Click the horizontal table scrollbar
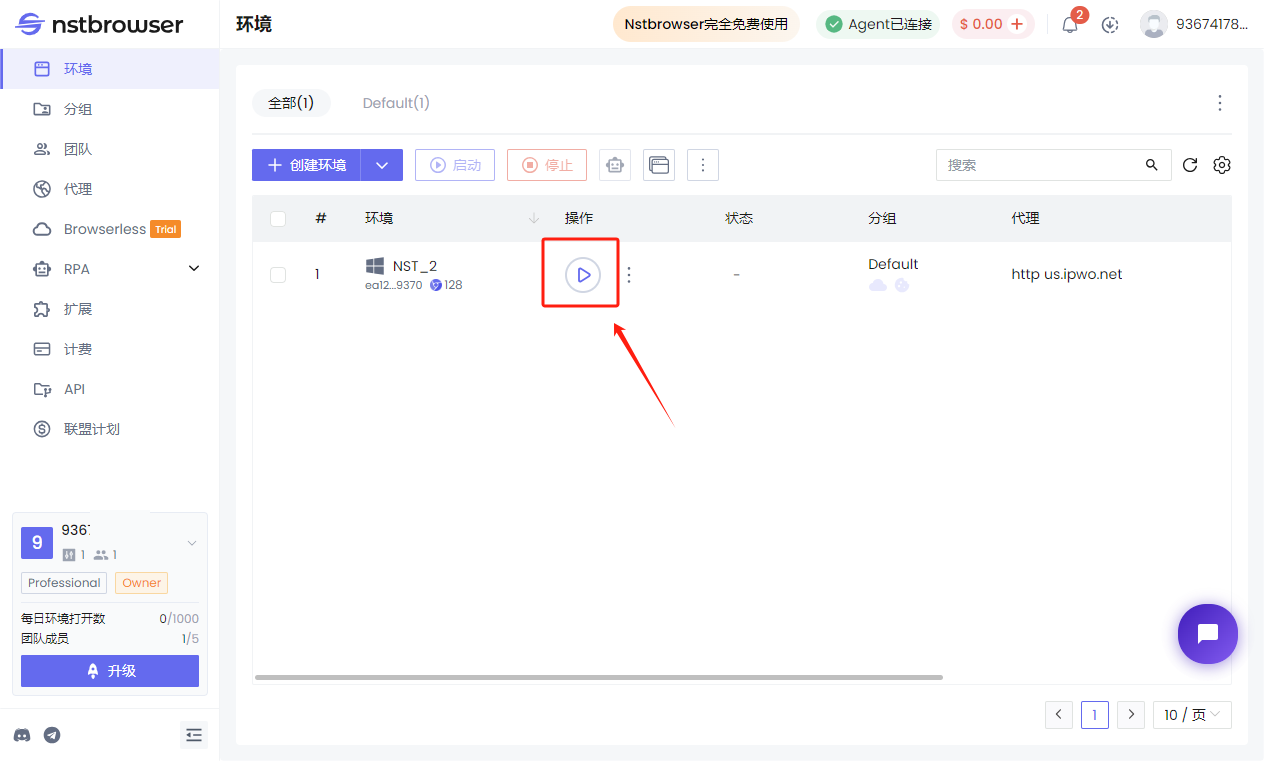This screenshot has width=1264, height=761. pyautogui.click(x=599, y=677)
